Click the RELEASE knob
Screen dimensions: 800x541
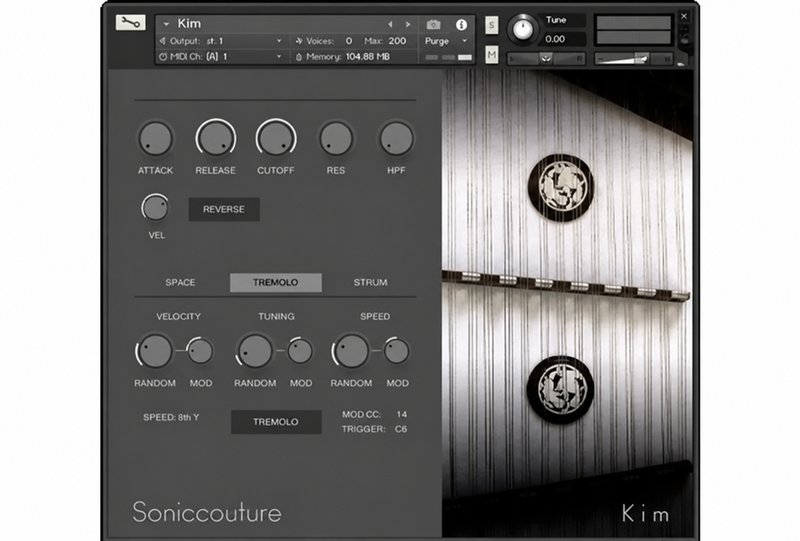[215, 138]
